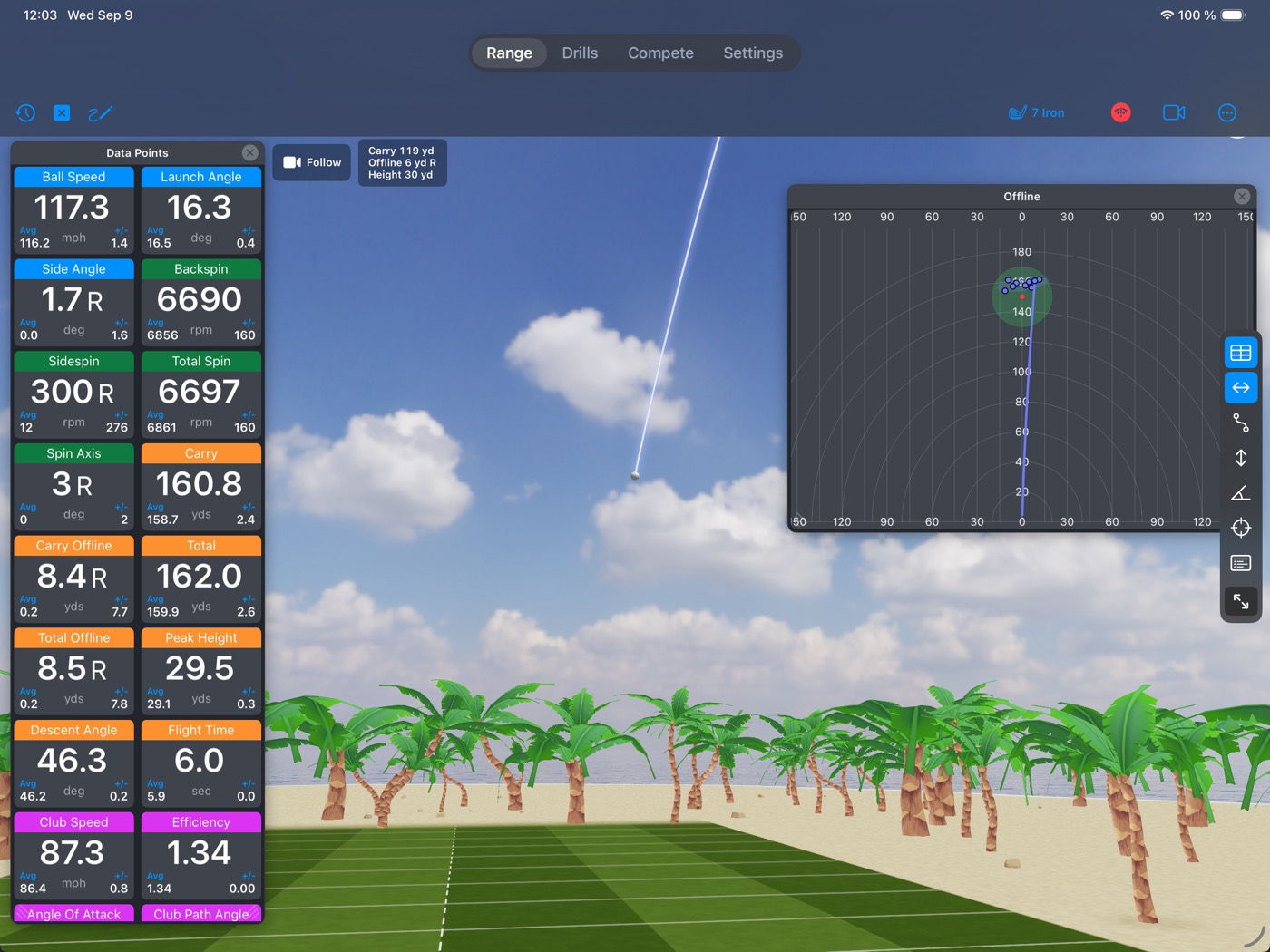The height and width of the screenshot is (952, 1270).
Task: Toggle the offline dispersion arrows icon
Action: 1241,388
